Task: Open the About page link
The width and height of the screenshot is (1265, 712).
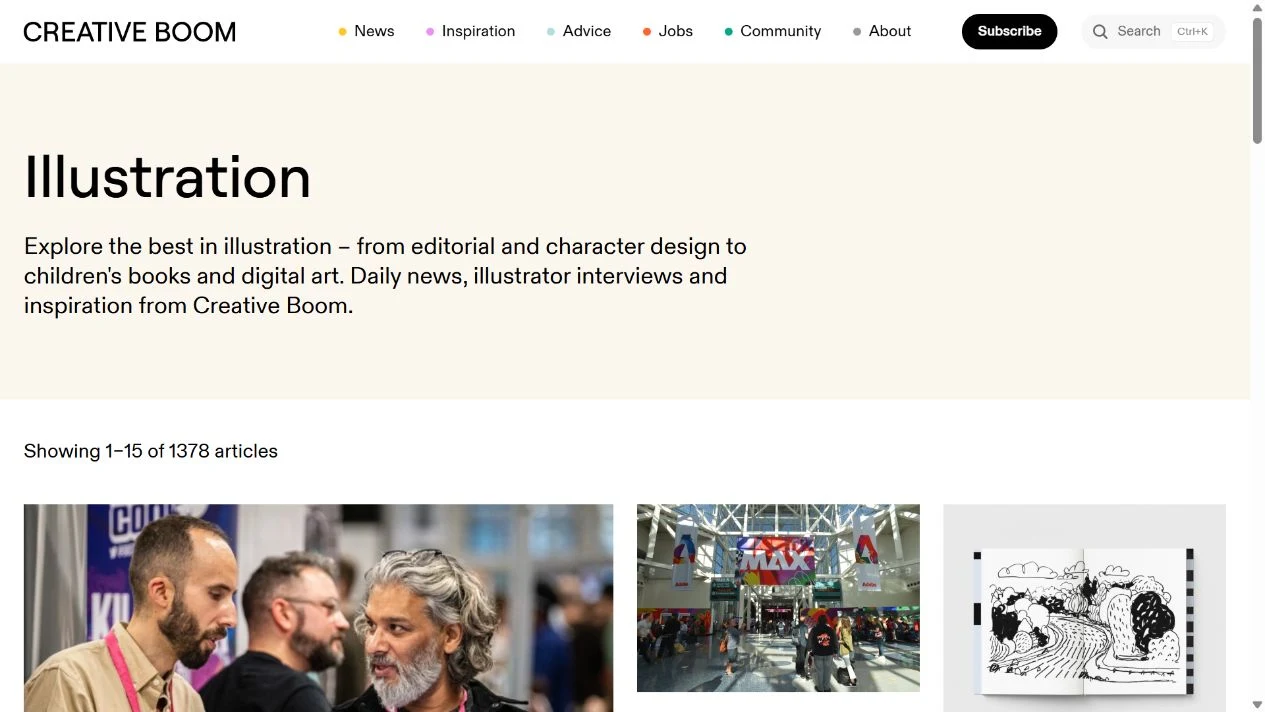Action: [x=882, y=31]
